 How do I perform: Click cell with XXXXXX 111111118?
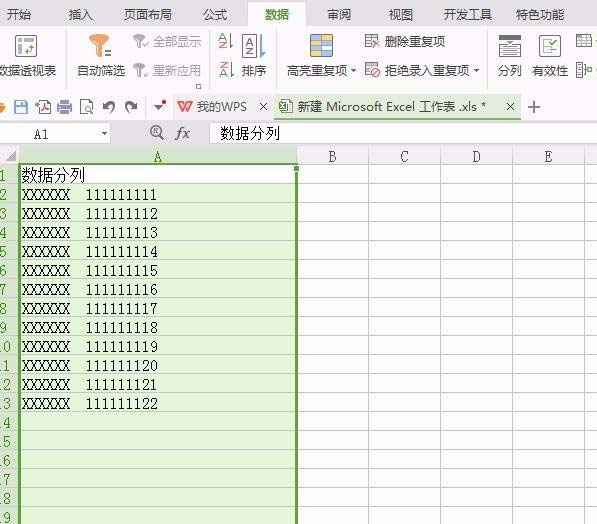(158, 327)
